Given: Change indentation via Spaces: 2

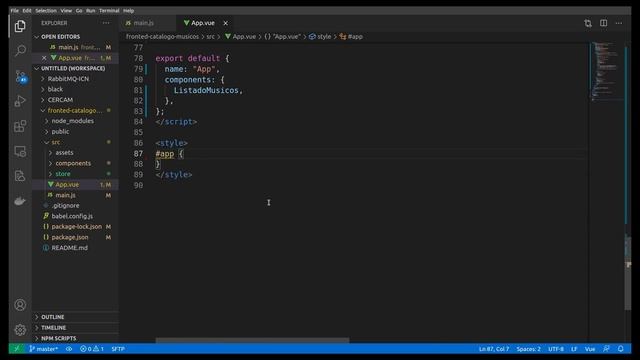Looking at the screenshot, I should coord(528,349).
